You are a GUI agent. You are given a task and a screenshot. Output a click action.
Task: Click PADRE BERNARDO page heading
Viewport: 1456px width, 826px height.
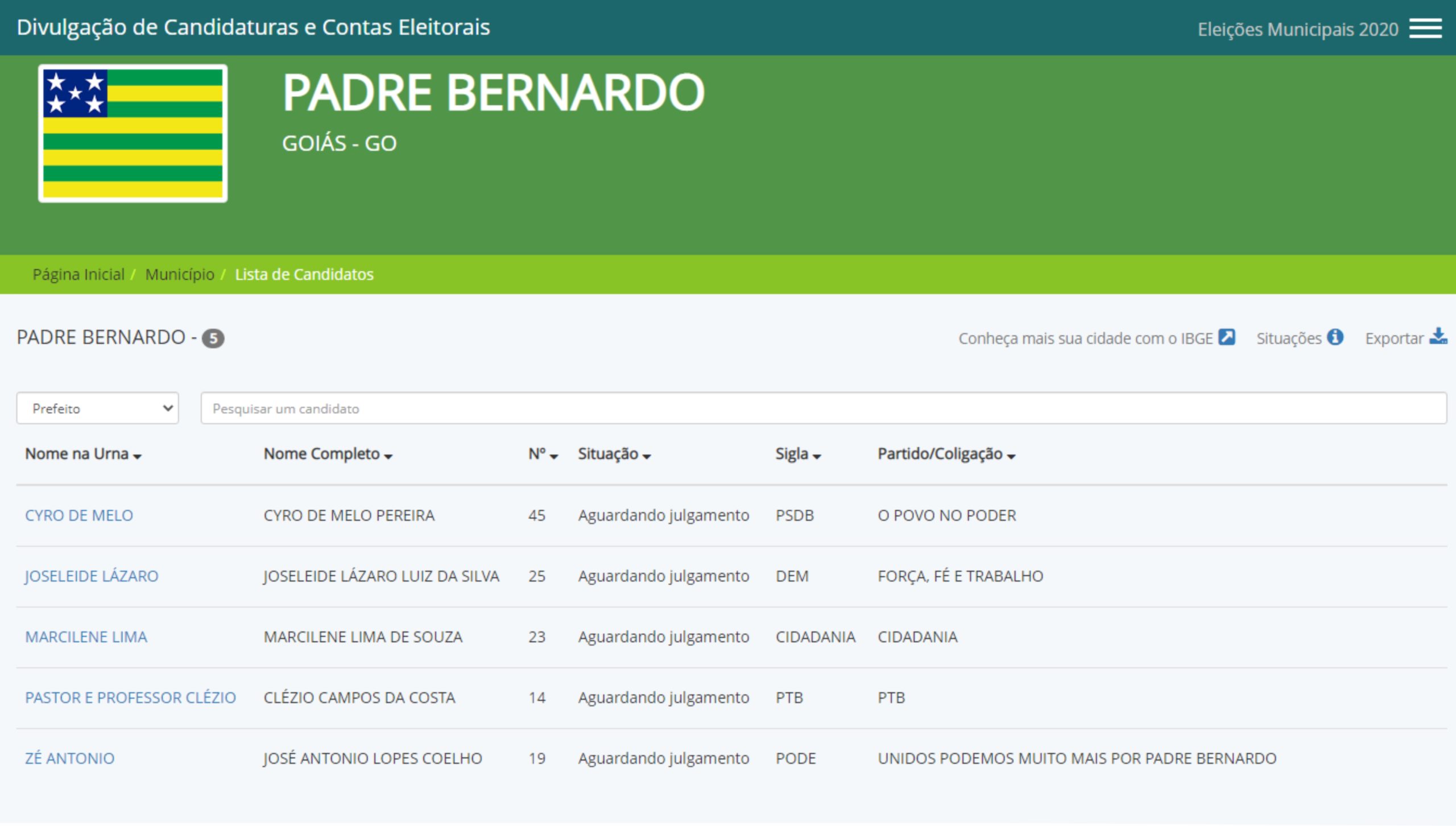pyautogui.click(x=494, y=93)
